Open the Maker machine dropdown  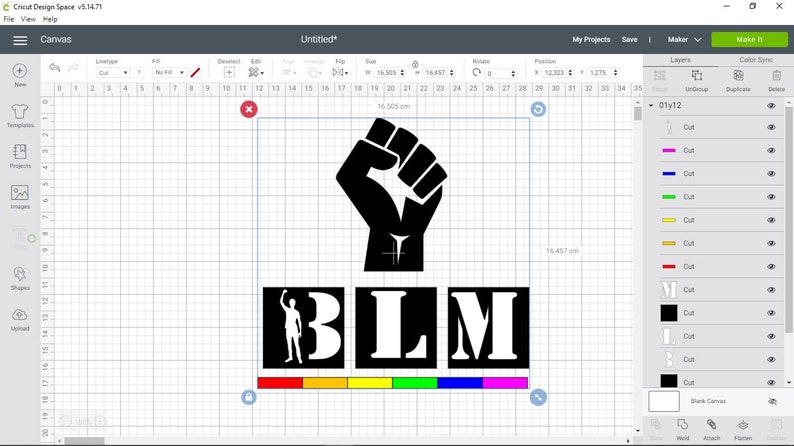pos(684,39)
